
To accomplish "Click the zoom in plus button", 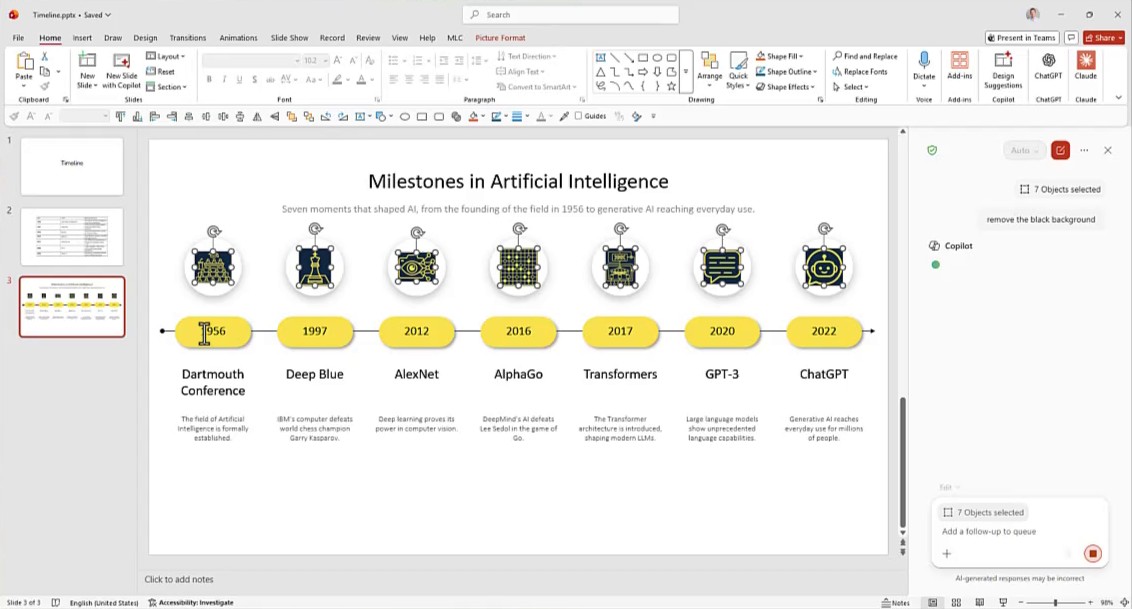I will [1090, 603].
